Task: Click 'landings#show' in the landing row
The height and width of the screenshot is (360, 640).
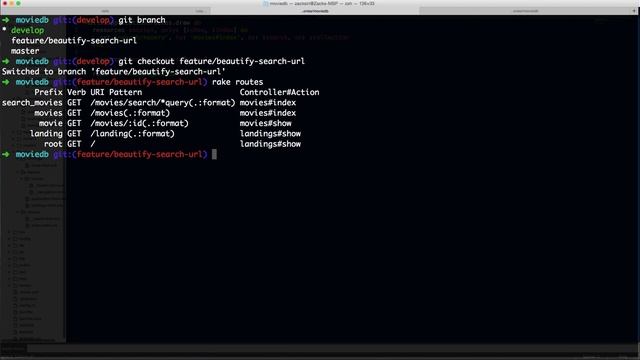Action: click(x=270, y=133)
